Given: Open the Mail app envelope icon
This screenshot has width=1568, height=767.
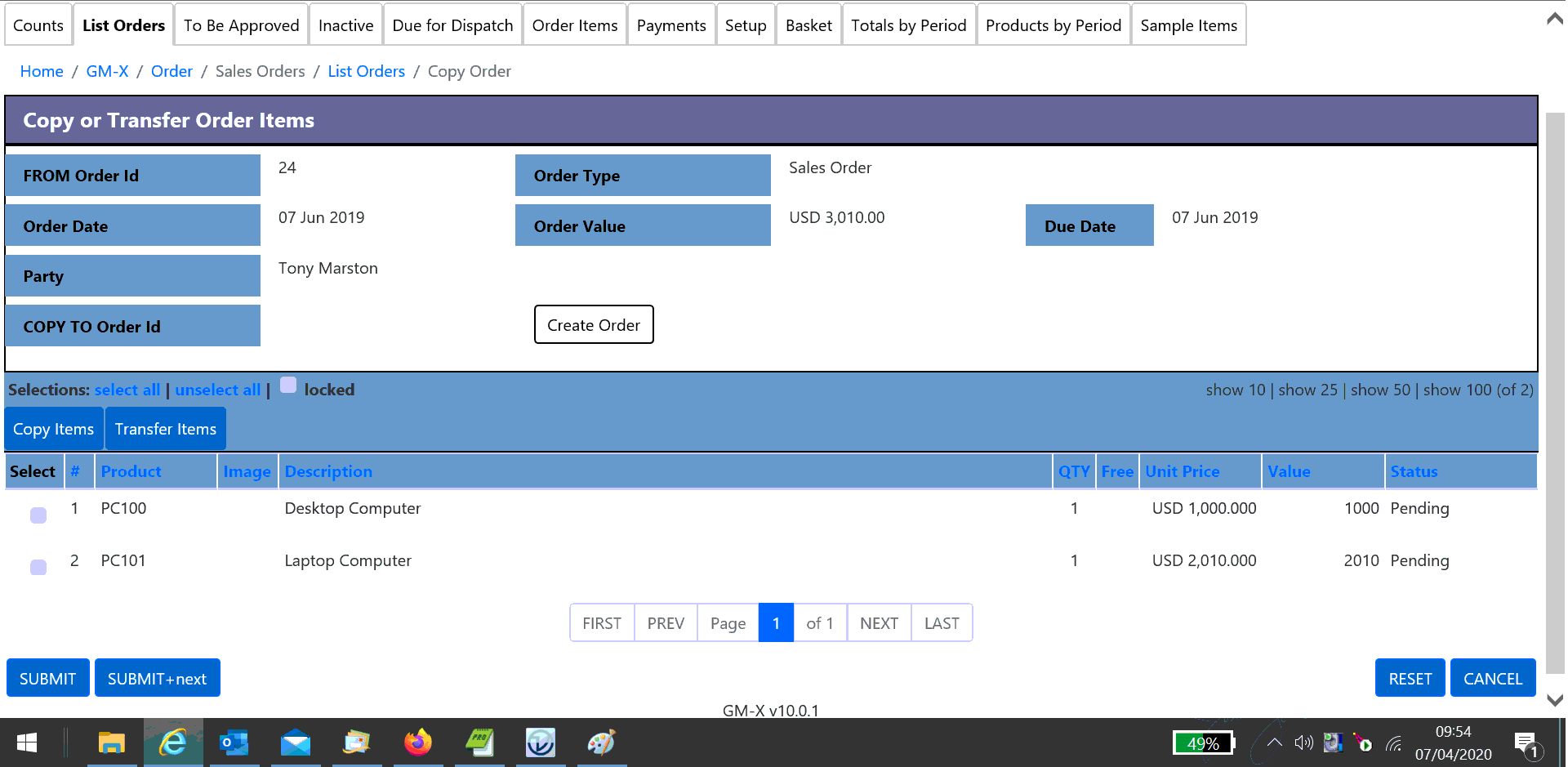Looking at the screenshot, I should 296,742.
